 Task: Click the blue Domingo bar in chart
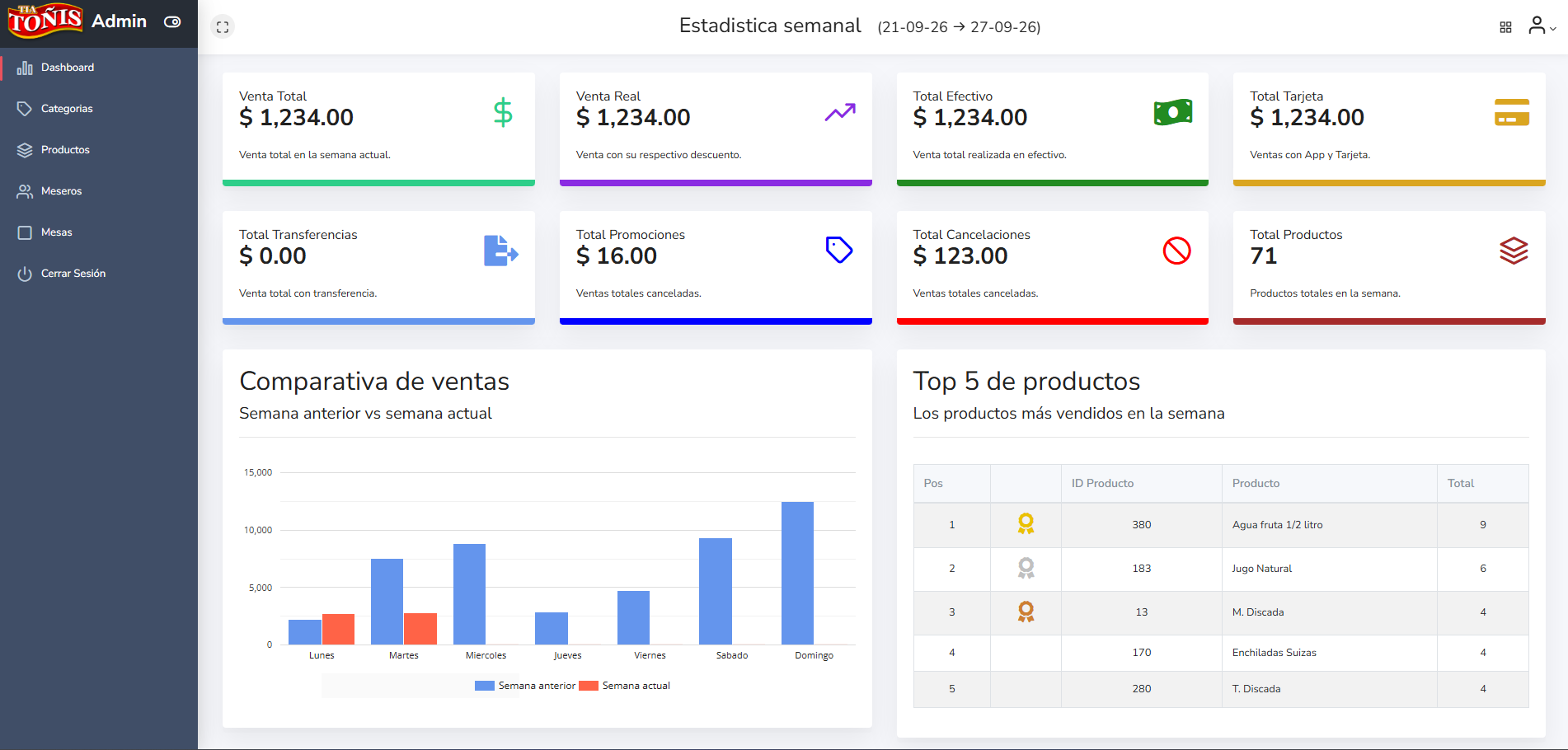click(x=797, y=573)
